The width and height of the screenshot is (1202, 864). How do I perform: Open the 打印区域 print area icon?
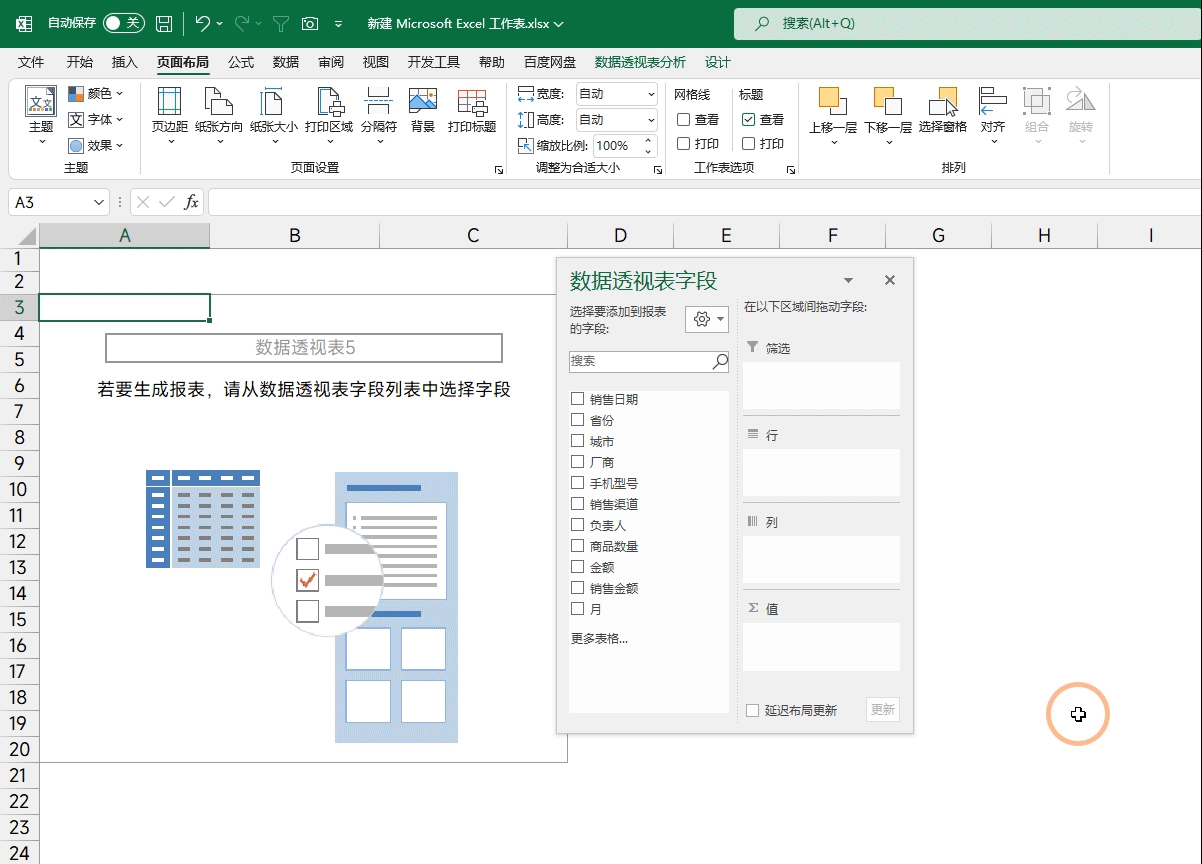tap(328, 103)
